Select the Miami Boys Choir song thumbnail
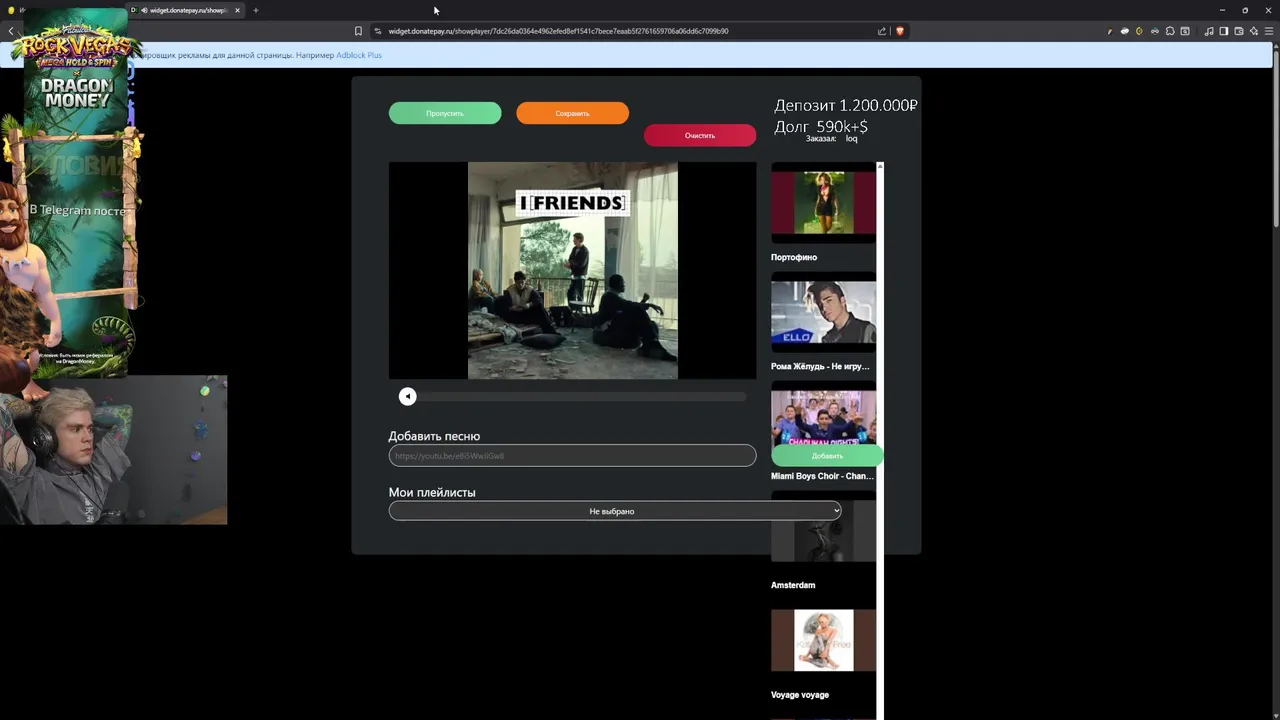The image size is (1280, 720). pyautogui.click(x=823, y=416)
